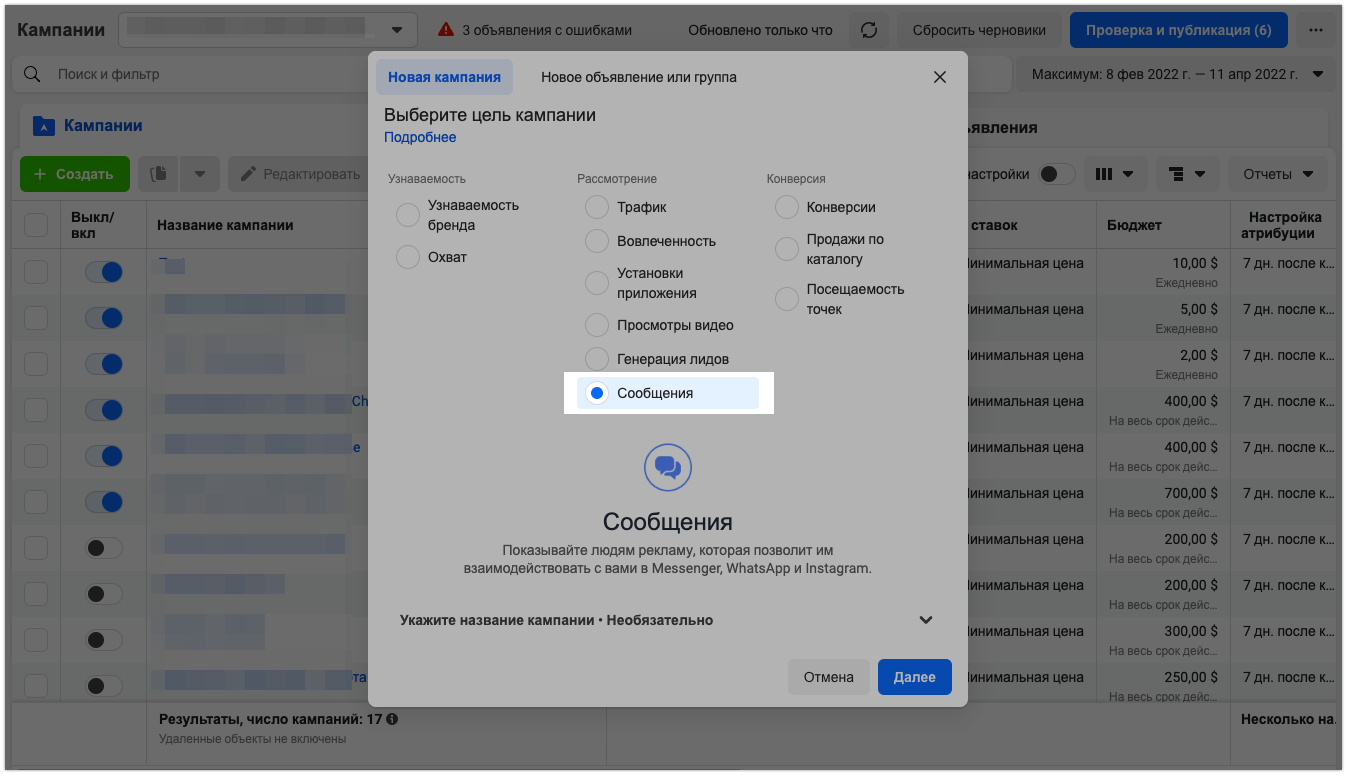Viewport: 1347px width, 775px height.
Task: Click the campaigns folder icon
Action: tap(43, 126)
